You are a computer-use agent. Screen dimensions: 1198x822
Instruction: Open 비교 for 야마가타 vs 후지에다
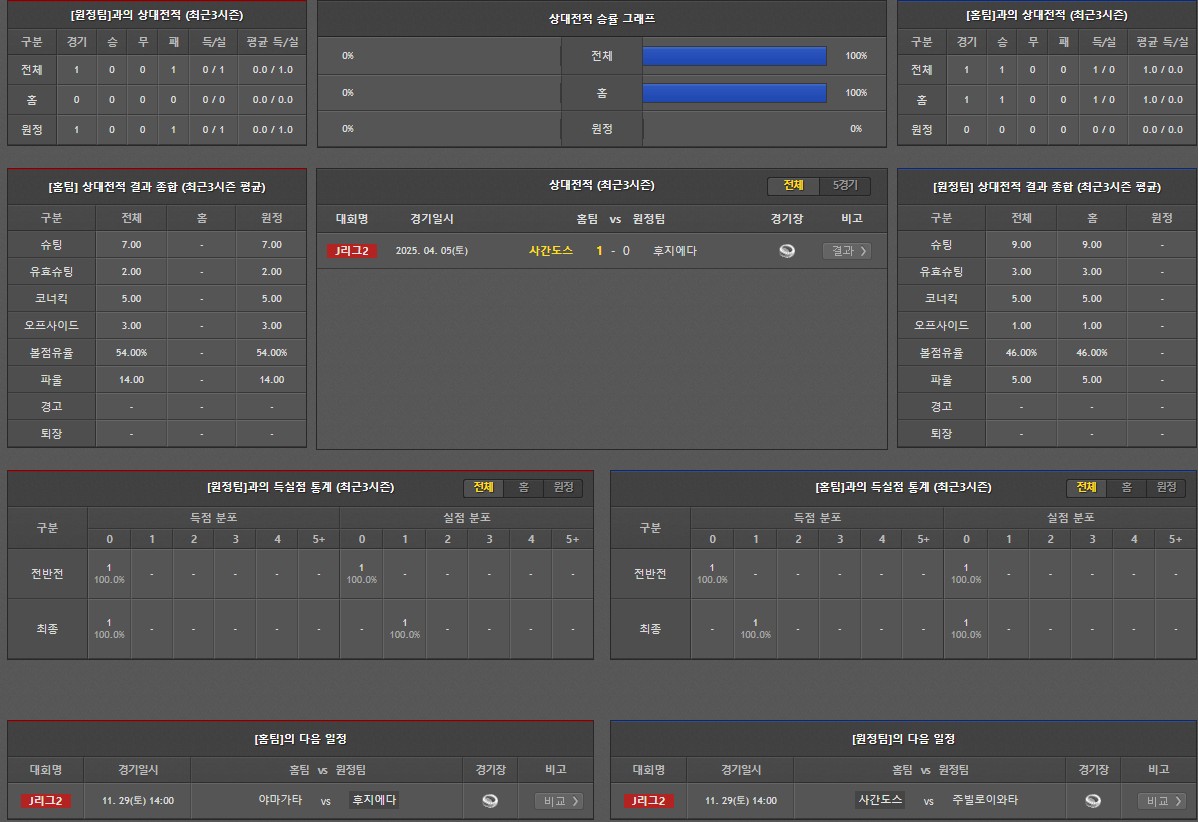(559, 800)
